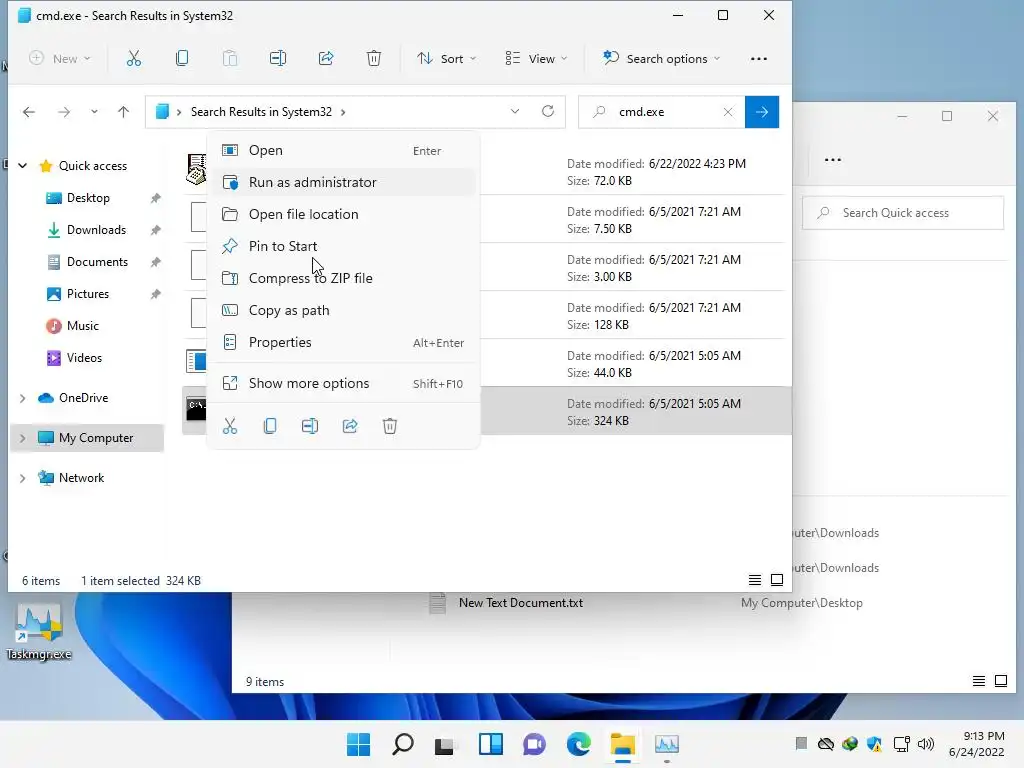This screenshot has height=768, width=1024.
Task: Select Run as administrator
Action: click(344, 182)
